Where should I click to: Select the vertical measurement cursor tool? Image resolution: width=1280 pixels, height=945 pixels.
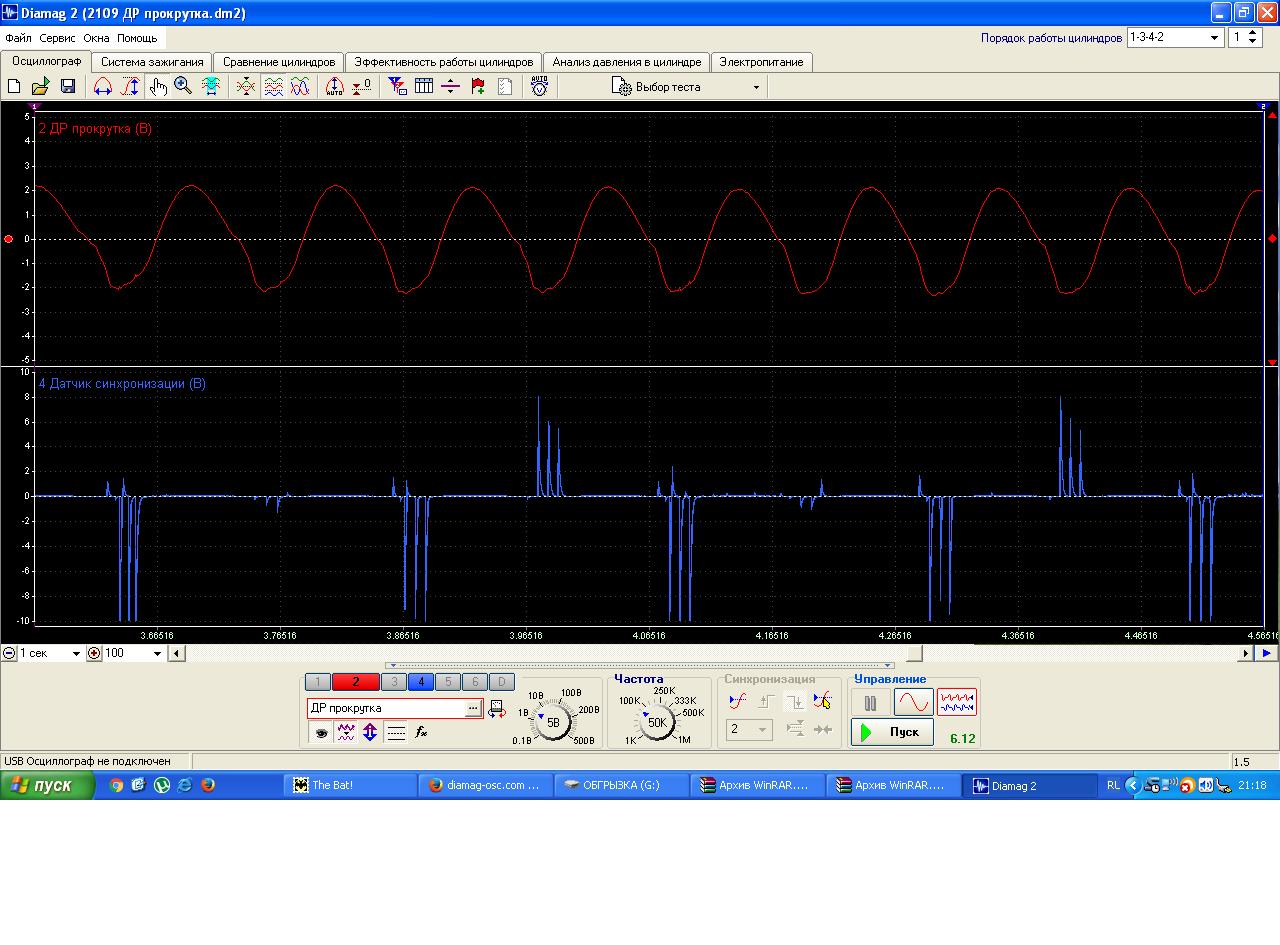click(130, 87)
